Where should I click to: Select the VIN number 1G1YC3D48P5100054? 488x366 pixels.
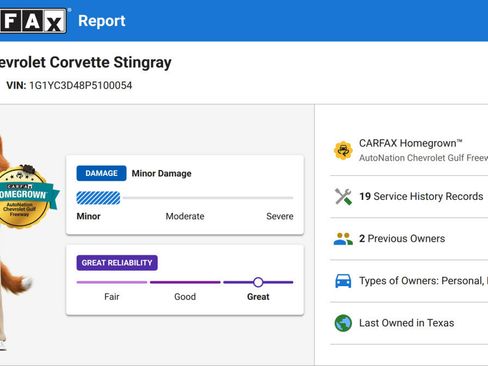(x=81, y=85)
